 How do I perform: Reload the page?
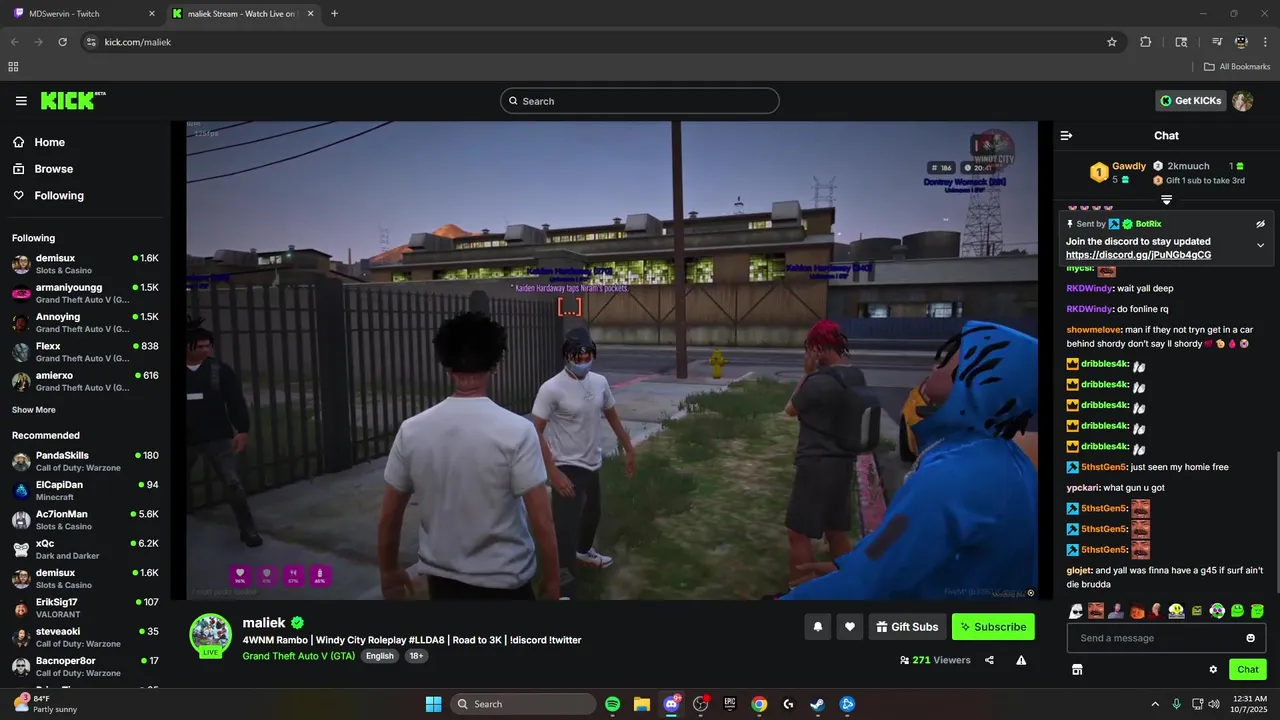62,42
